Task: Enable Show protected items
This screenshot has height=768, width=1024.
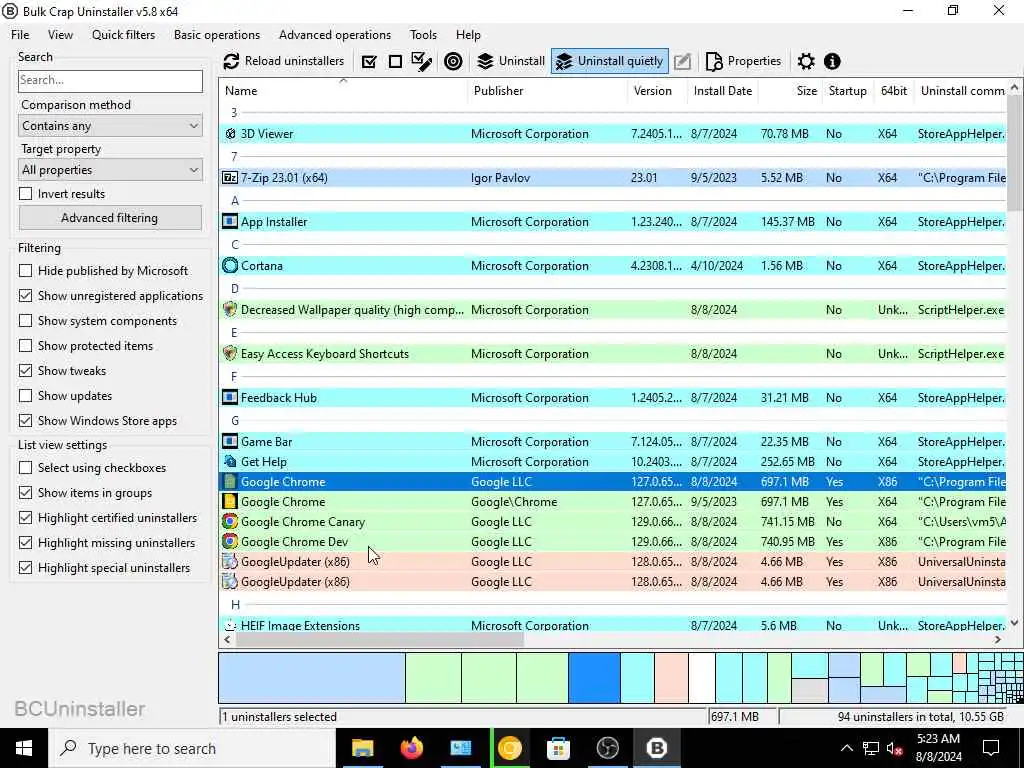Action: (x=25, y=345)
